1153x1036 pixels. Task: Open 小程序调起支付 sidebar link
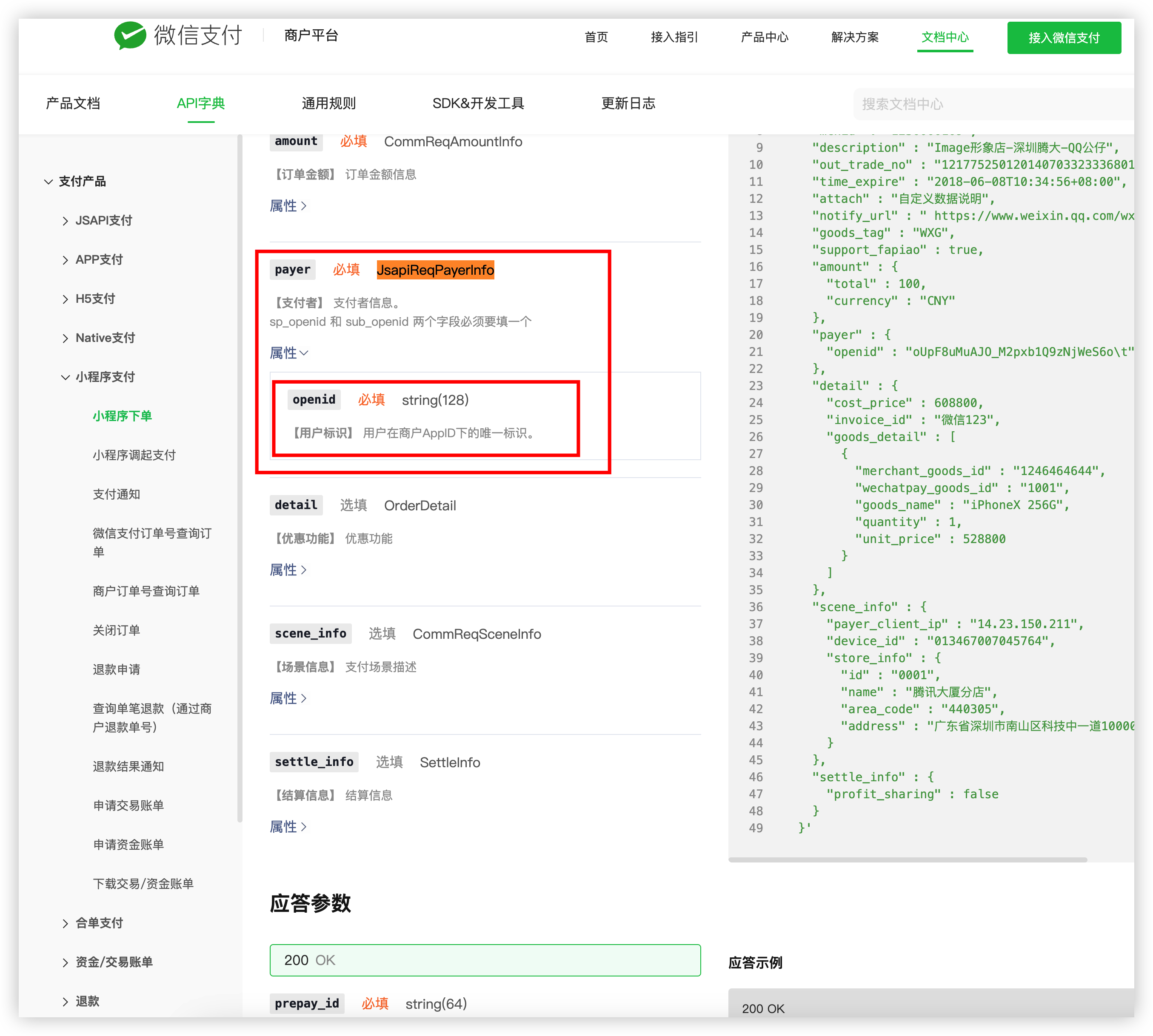(x=134, y=455)
